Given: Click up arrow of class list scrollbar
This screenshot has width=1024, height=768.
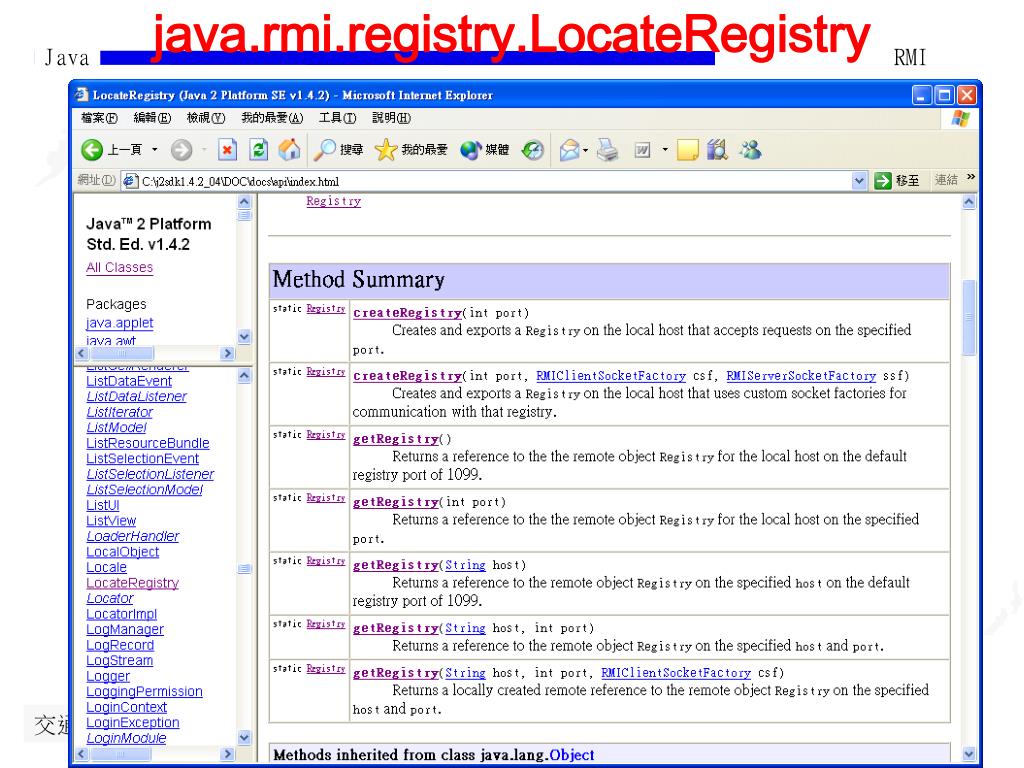Looking at the screenshot, I should (244, 376).
